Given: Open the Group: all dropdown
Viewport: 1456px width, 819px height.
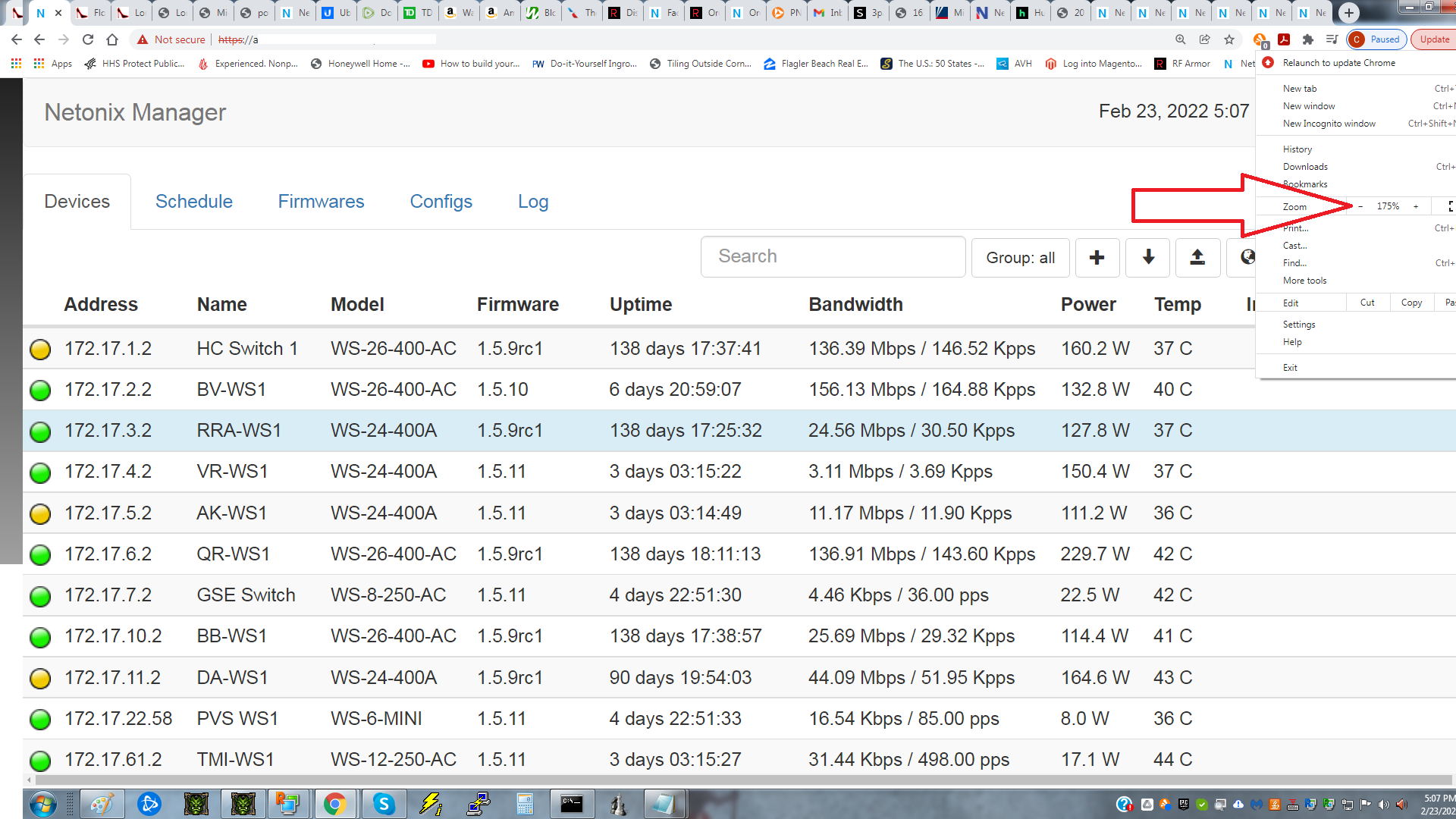Looking at the screenshot, I should tap(1020, 258).
